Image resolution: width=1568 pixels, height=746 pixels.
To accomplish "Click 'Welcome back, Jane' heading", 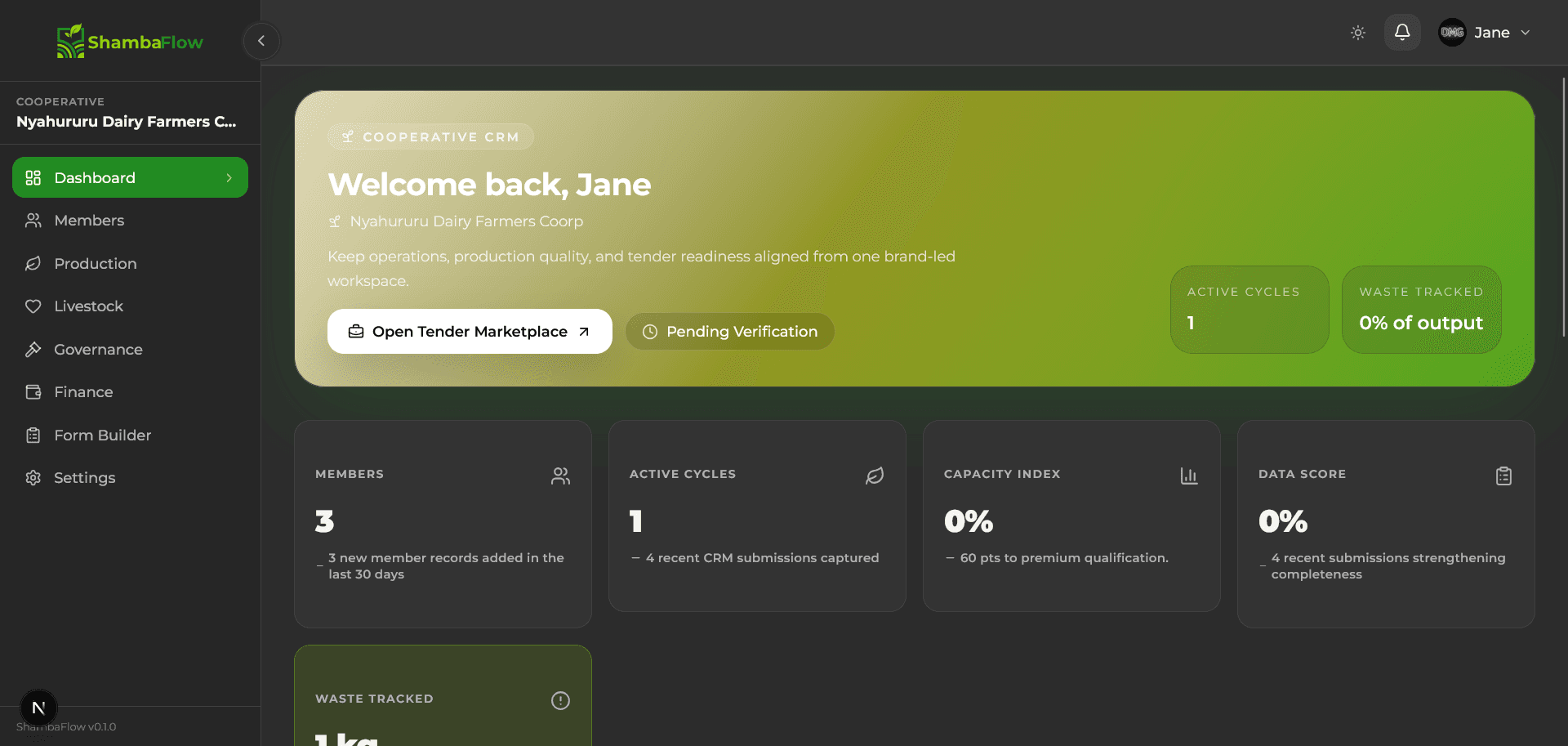I will (489, 185).
